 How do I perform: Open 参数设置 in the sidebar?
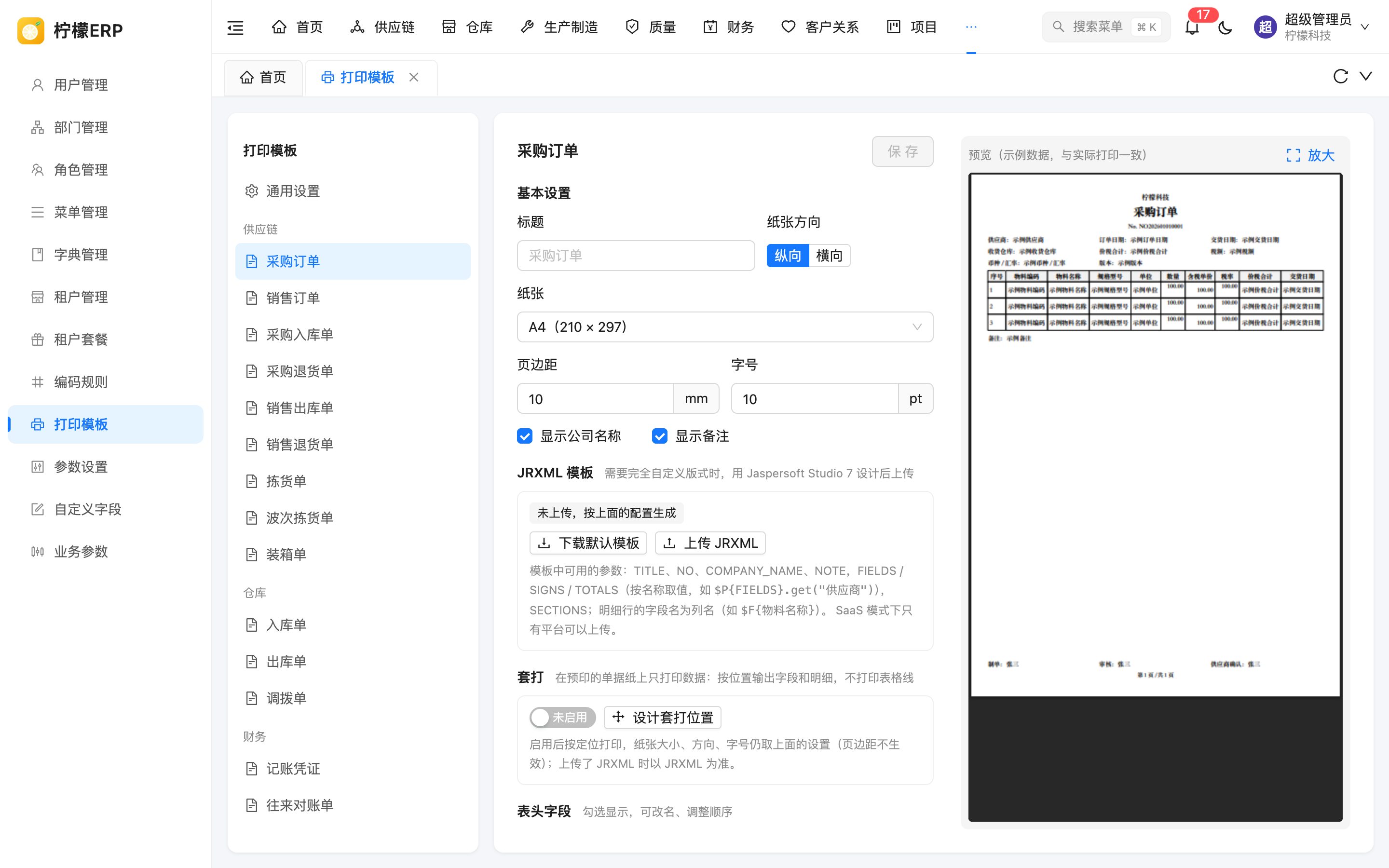pyautogui.click(x=106, y=467)
